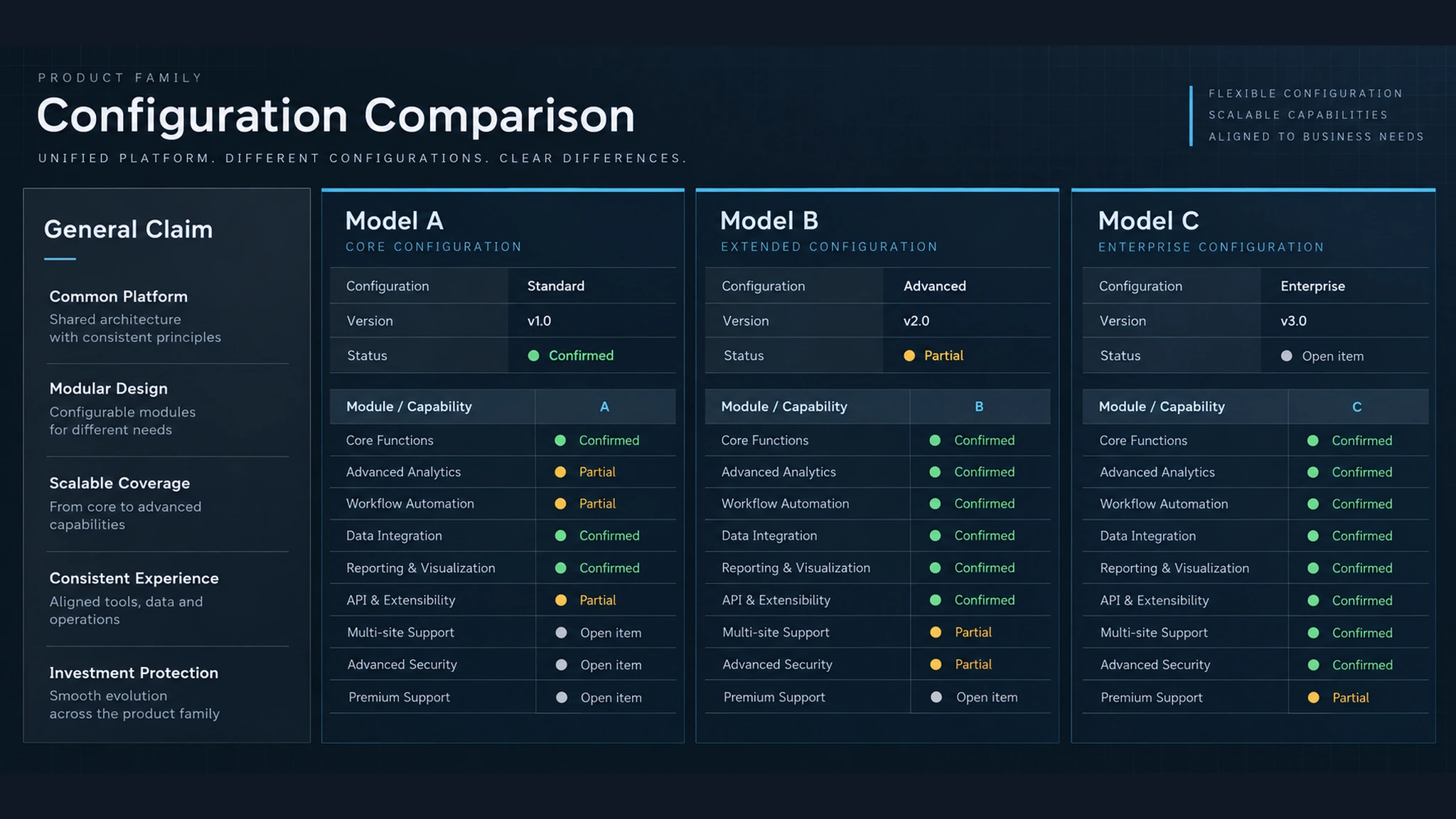Click the grey Open item dot in Model C's Status row
Viewport: 1456px width, 819px height.
(x=1286, y=355)
